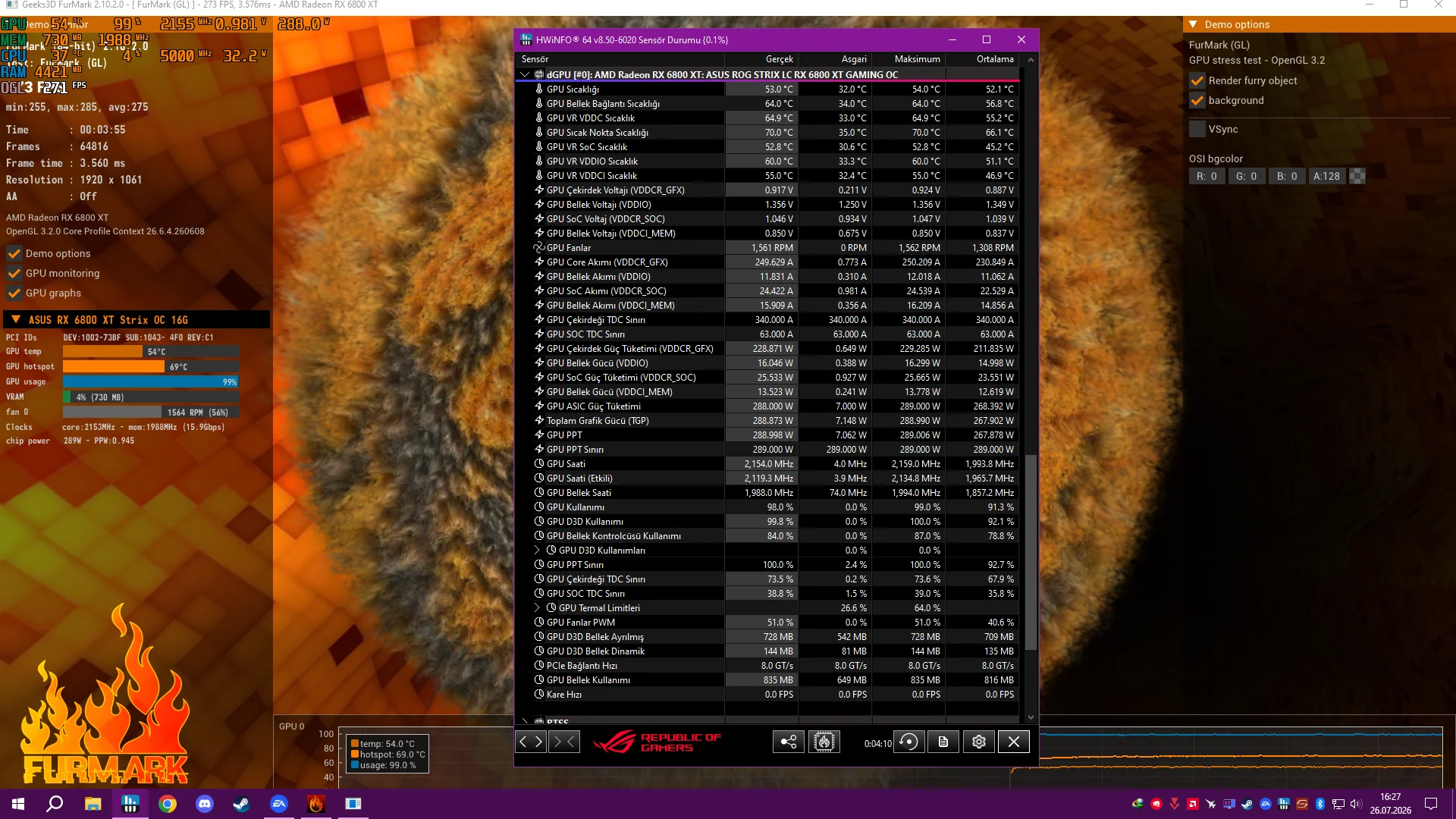Toggle GPU graphs checkbox
The width and height of the screenshot is (1456, 819).
point(14,293)
